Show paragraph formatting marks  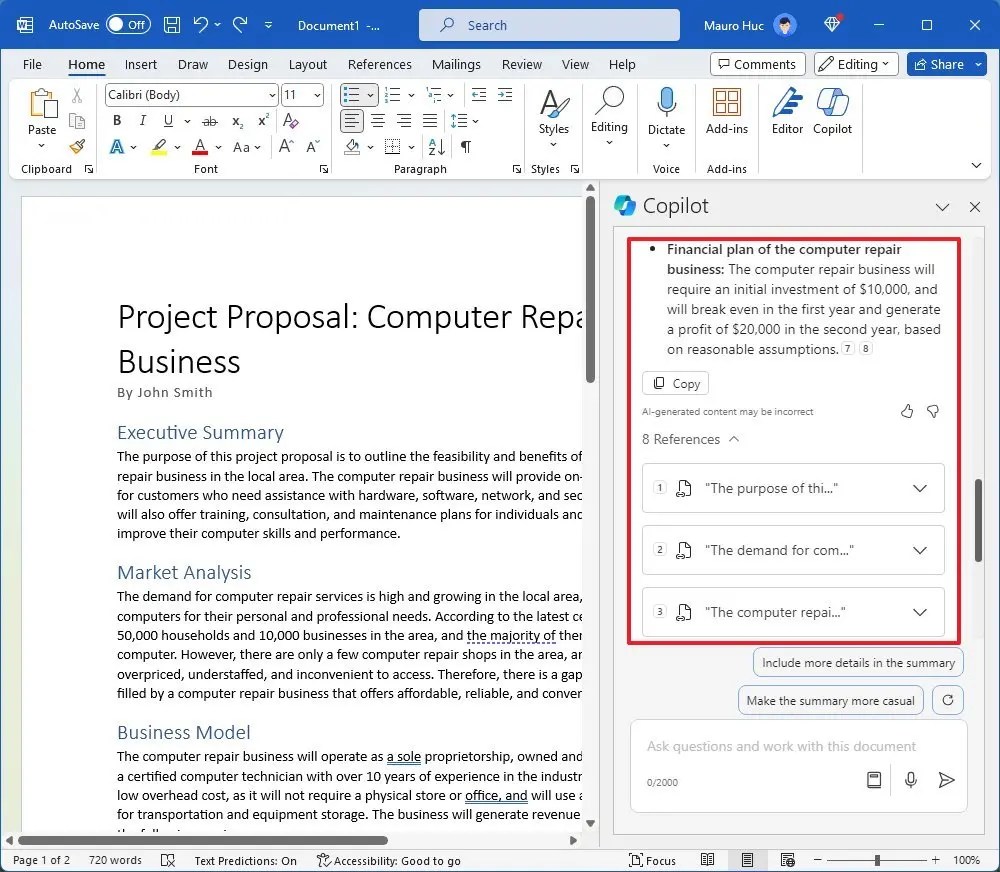pyautogui.click(x=466, y=146)
